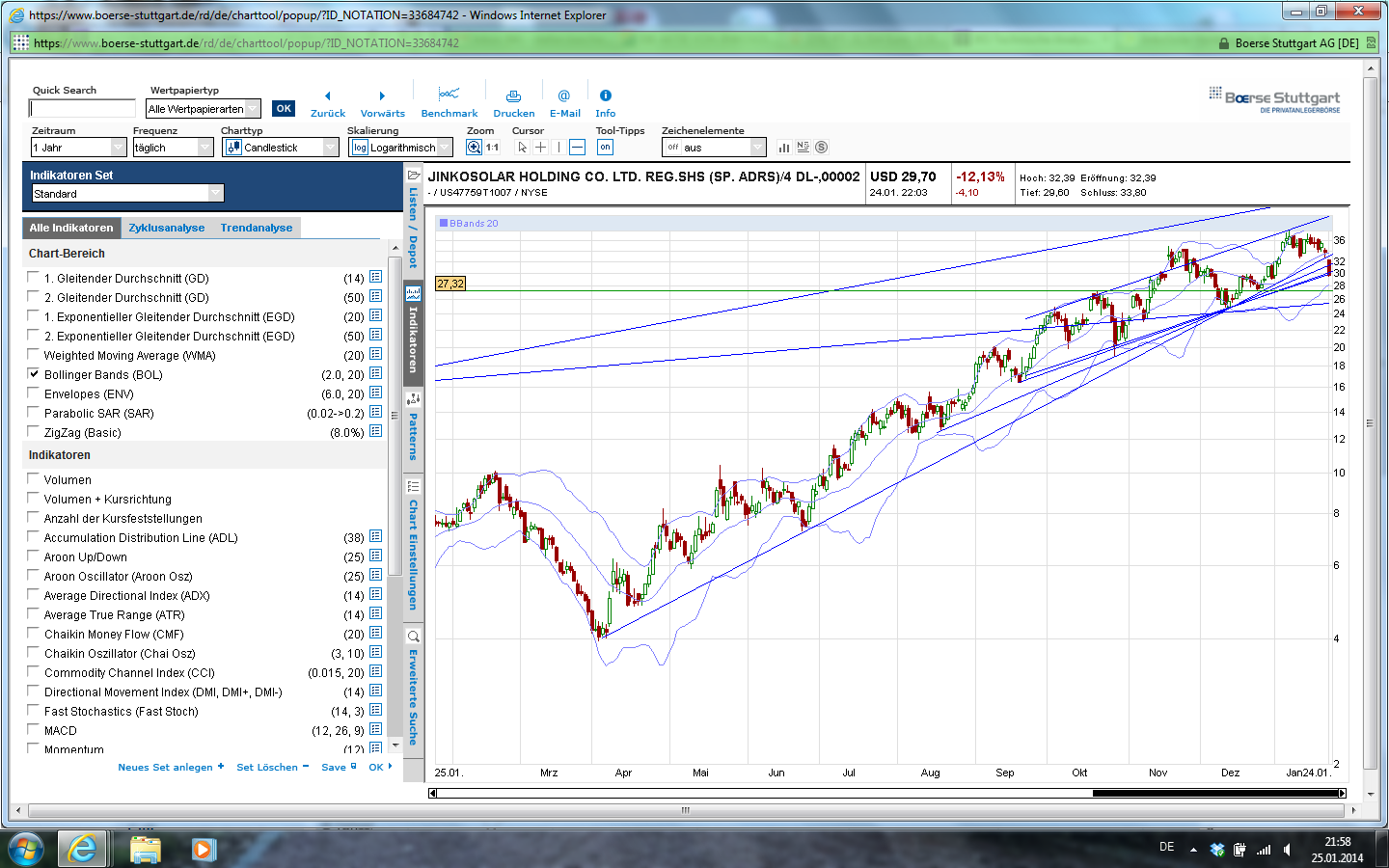
Task: Switch to the Trendanalyse tab
Action: tap(257, 228)
